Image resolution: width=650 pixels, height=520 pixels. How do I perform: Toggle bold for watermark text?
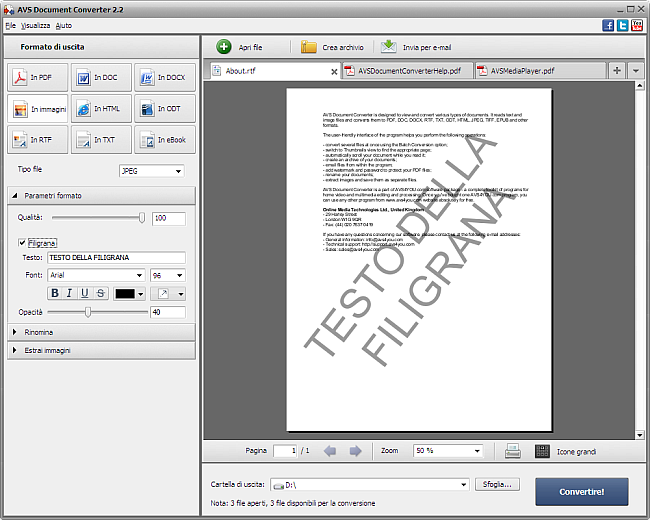click(55, 293)
